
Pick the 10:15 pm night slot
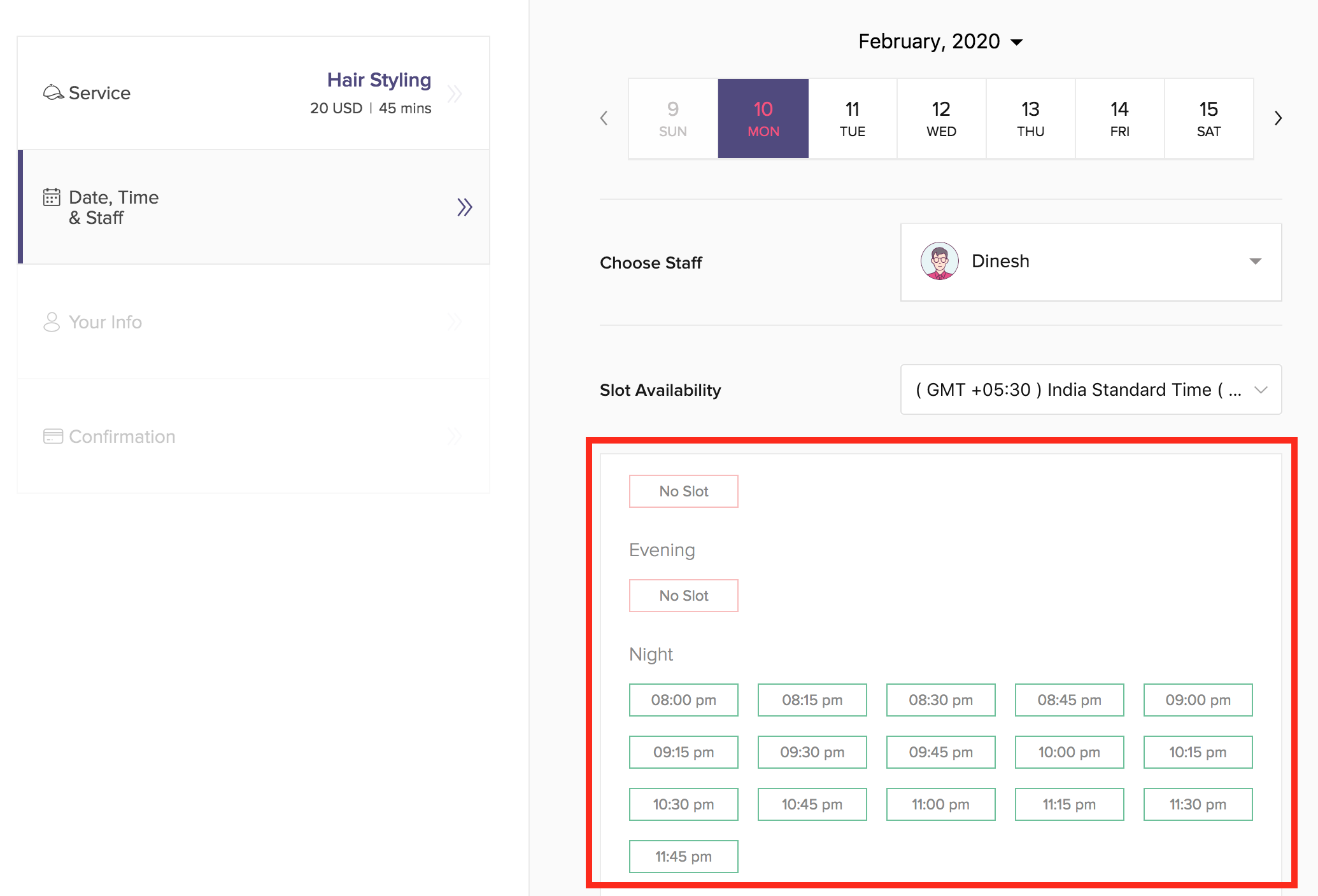(1197, 752)
